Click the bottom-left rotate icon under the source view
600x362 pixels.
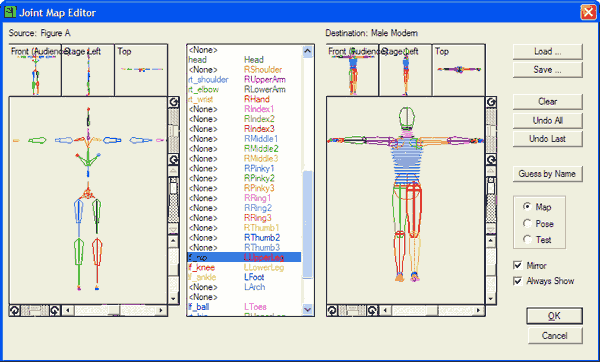click(15, 310)
